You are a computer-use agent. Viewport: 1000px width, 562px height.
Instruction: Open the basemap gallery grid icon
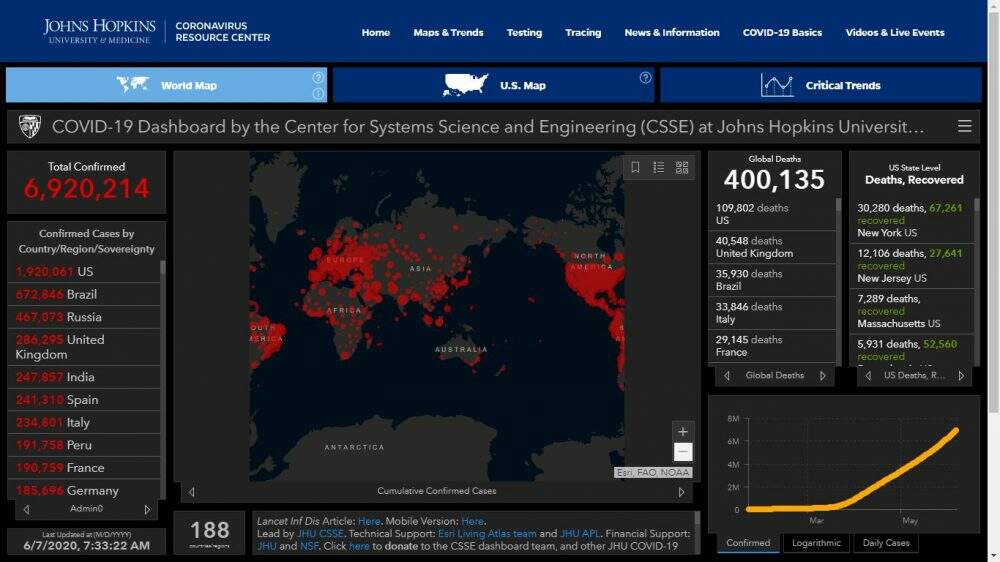[x=682, y=168]
